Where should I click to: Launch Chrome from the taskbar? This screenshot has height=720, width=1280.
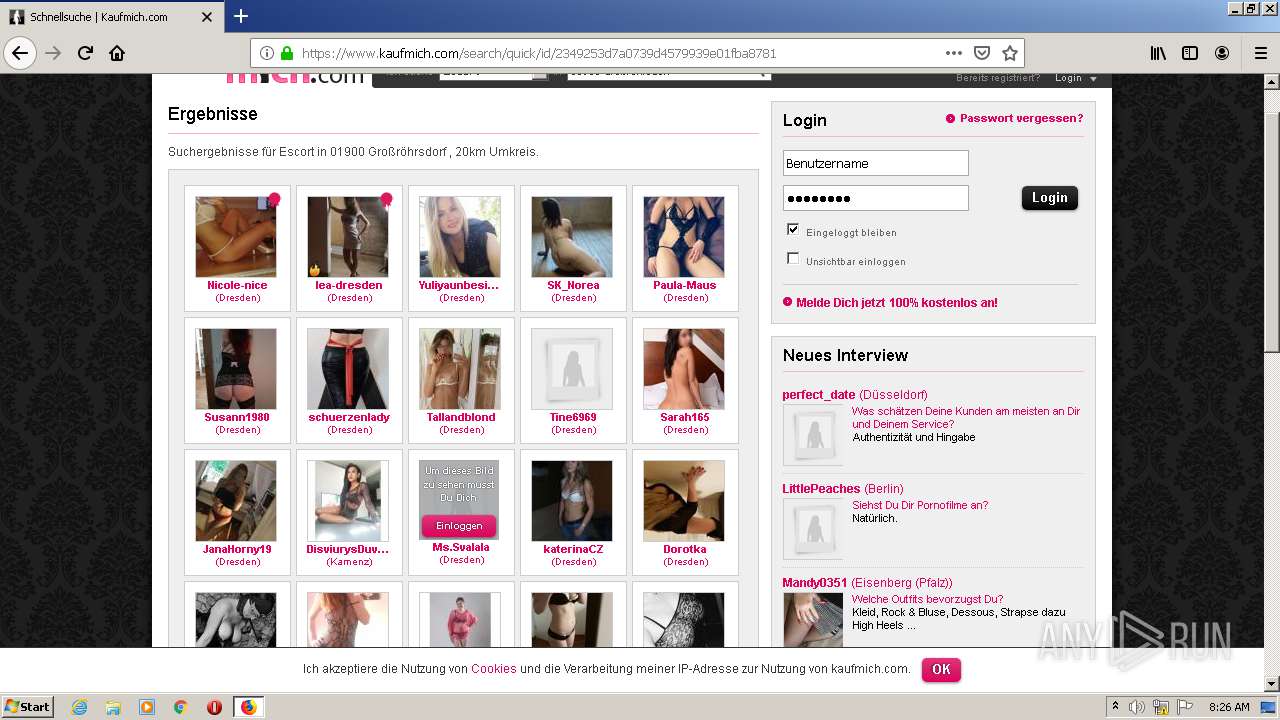click(x=181, y=707)
